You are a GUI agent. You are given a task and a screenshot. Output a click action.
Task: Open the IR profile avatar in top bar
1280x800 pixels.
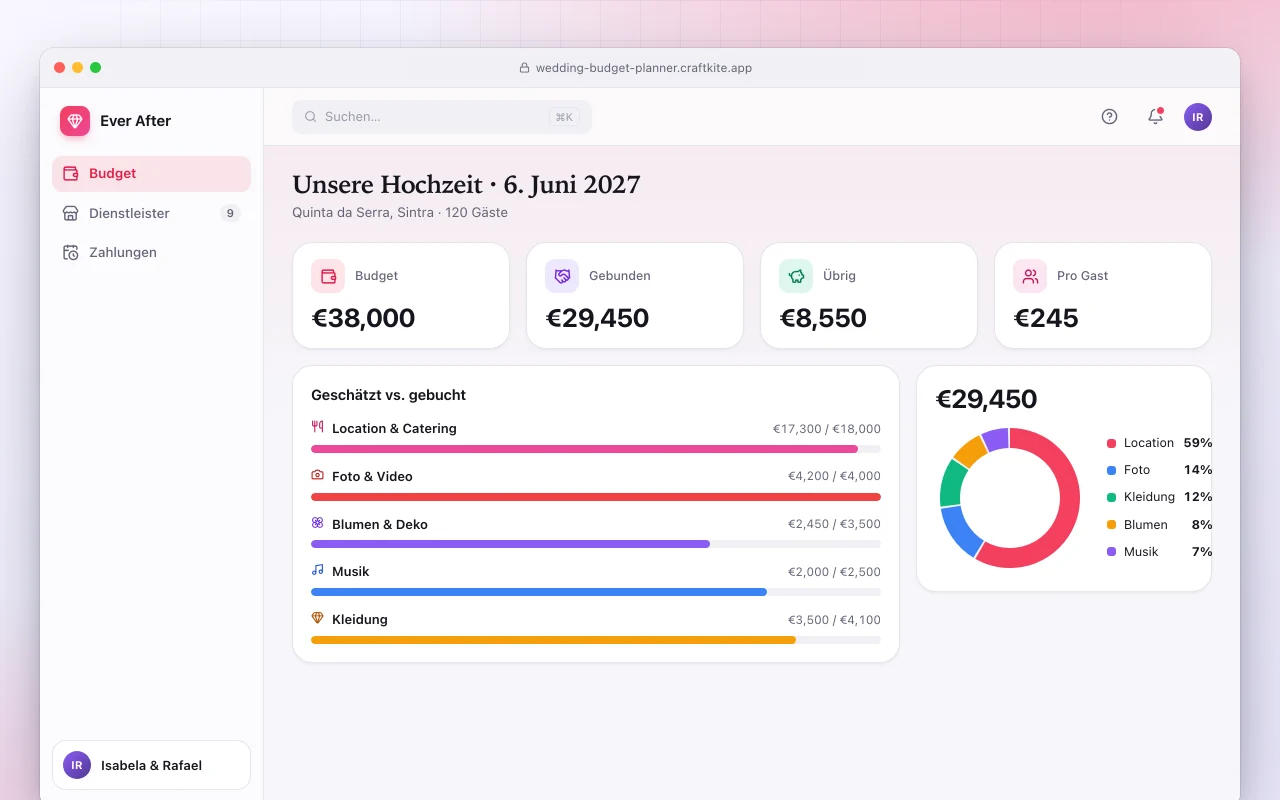1198,117
